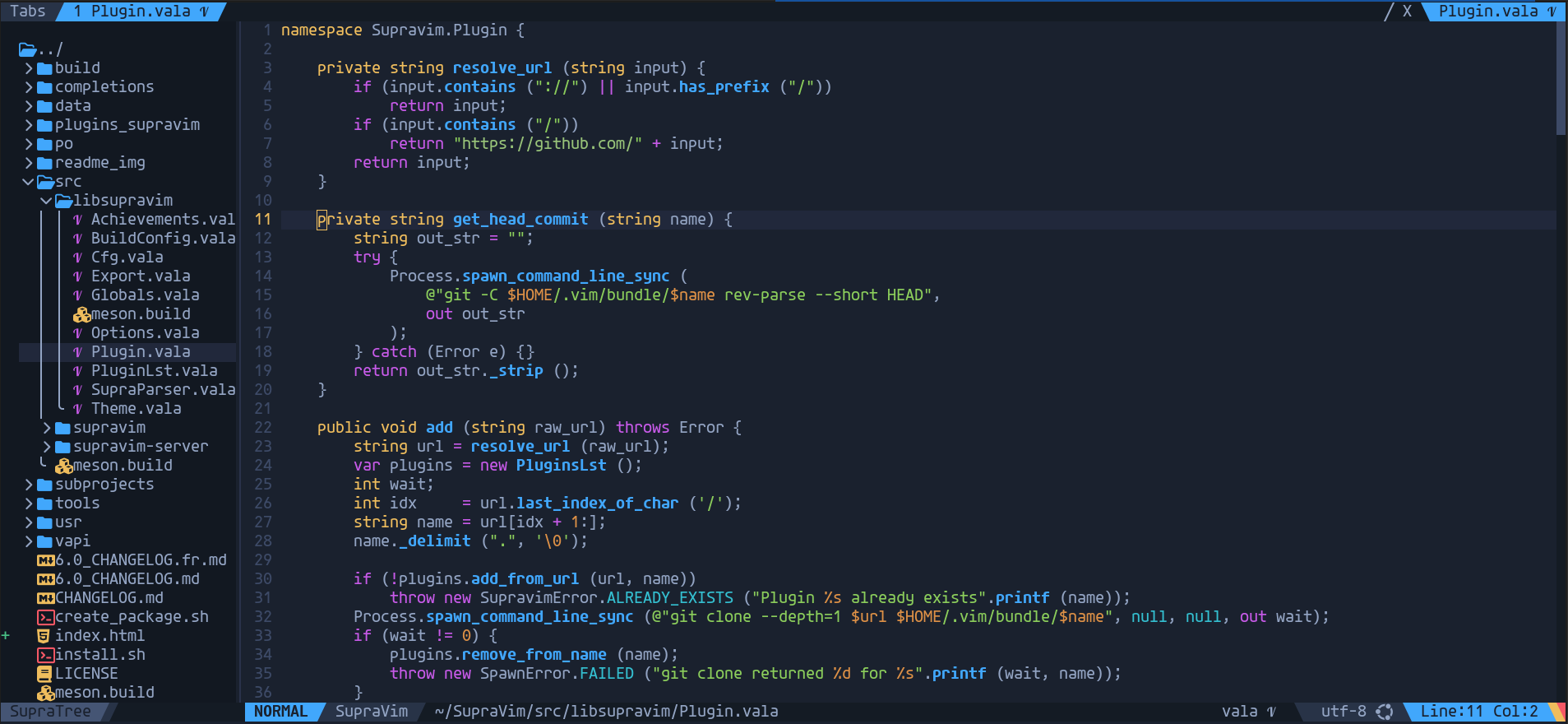Click the Vala icon beside SupraParser.vala
This screenshot has width=1568, height=724.
tap(77, 390)
